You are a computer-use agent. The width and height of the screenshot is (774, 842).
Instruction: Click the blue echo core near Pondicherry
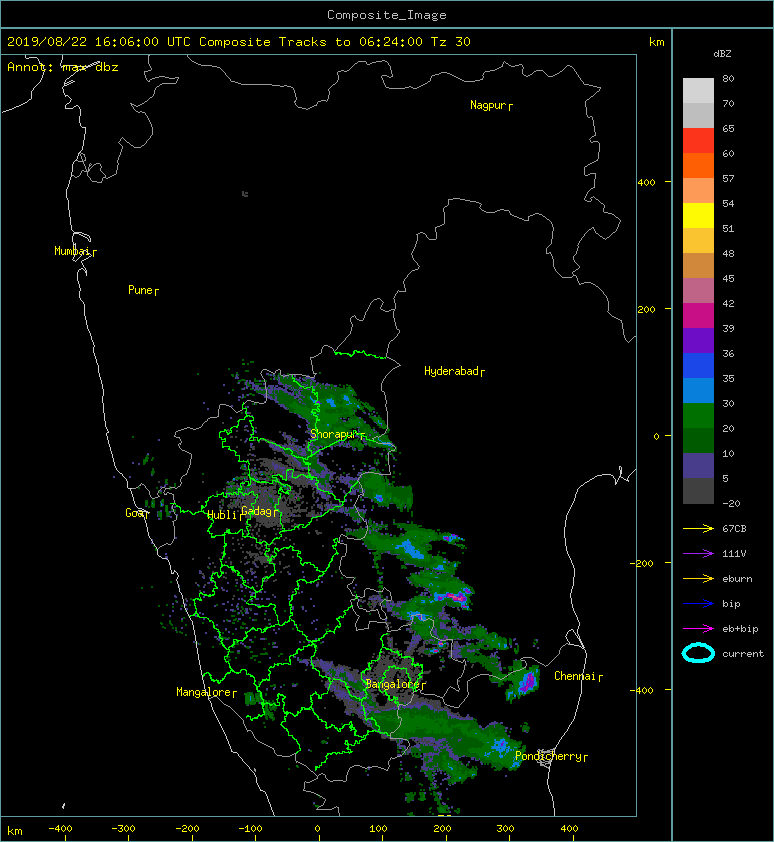(x=501, y=745)
